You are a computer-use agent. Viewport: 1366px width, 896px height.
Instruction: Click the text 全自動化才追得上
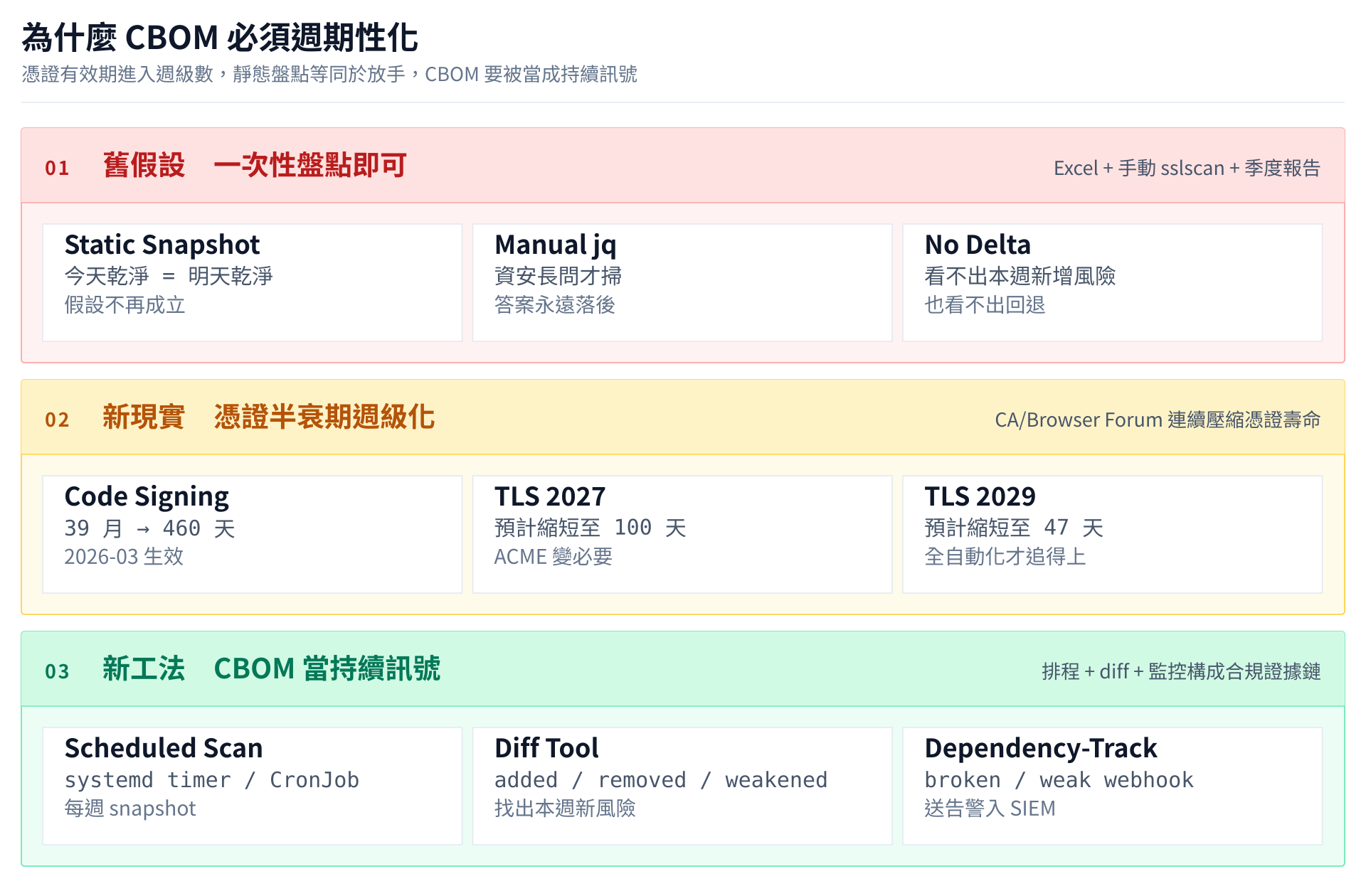1005,556
